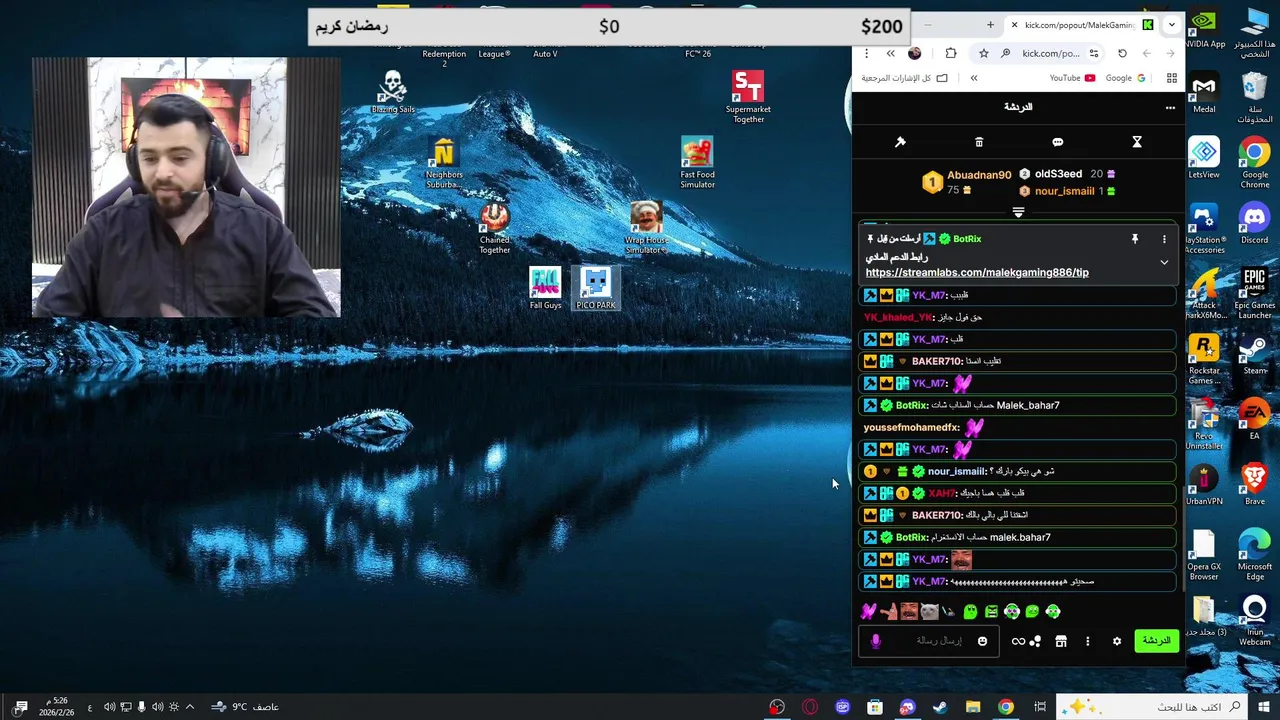This screenshot has width=1280, height=720.
Task: Open the apps grid in bookmarks bar
Action: click(1171, 78)
